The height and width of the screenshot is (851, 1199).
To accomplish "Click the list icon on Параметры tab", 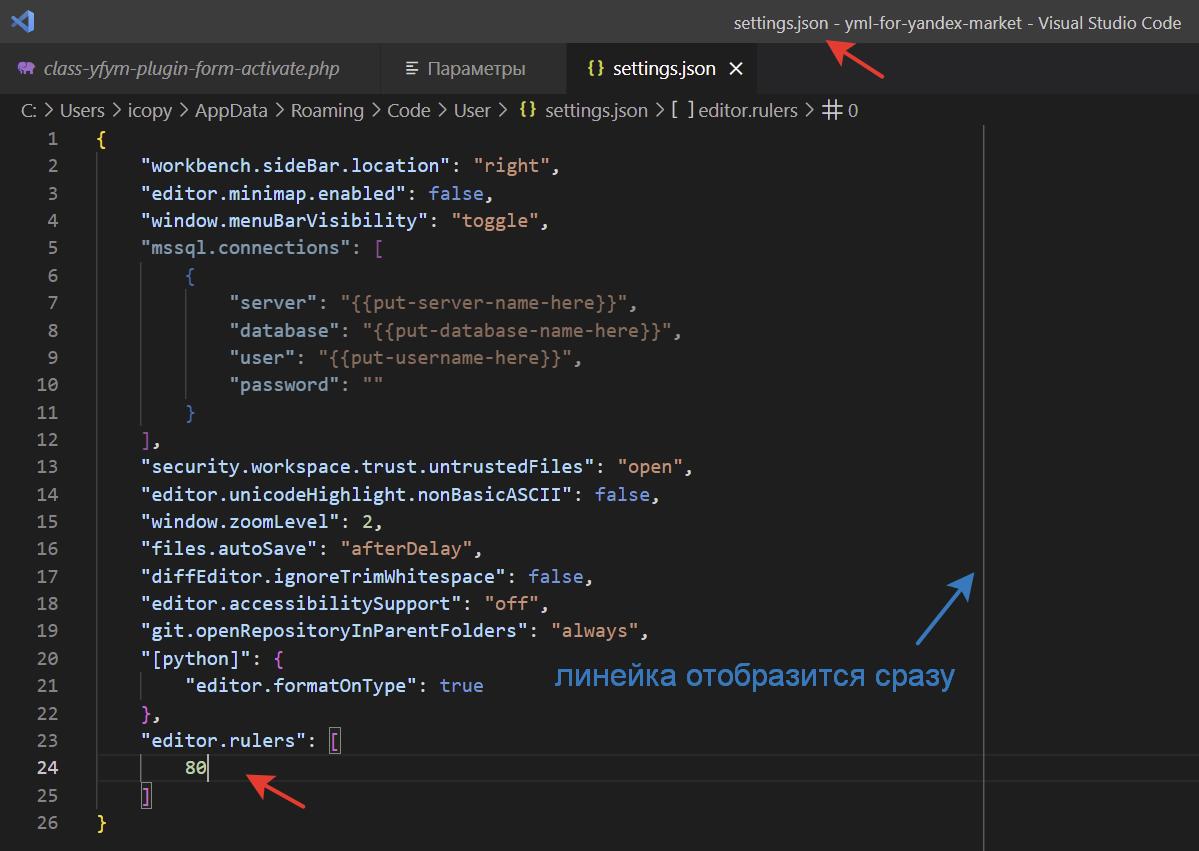I will click(x=412, y=69).
